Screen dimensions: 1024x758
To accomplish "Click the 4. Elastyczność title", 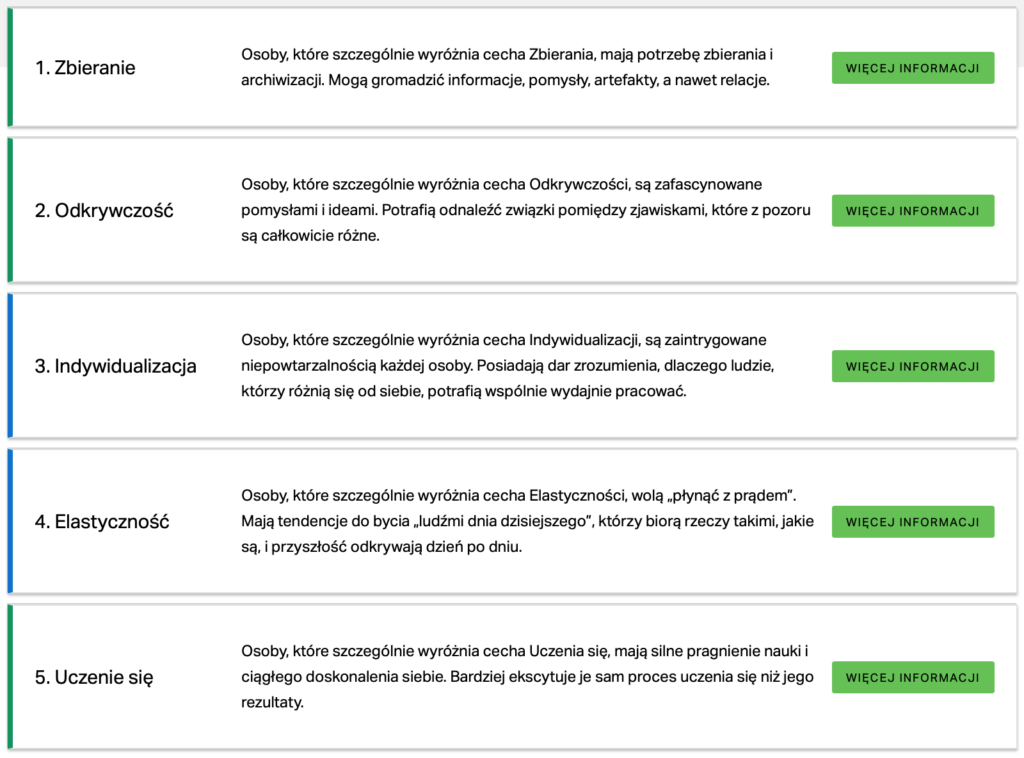I will tap(102, 522).
